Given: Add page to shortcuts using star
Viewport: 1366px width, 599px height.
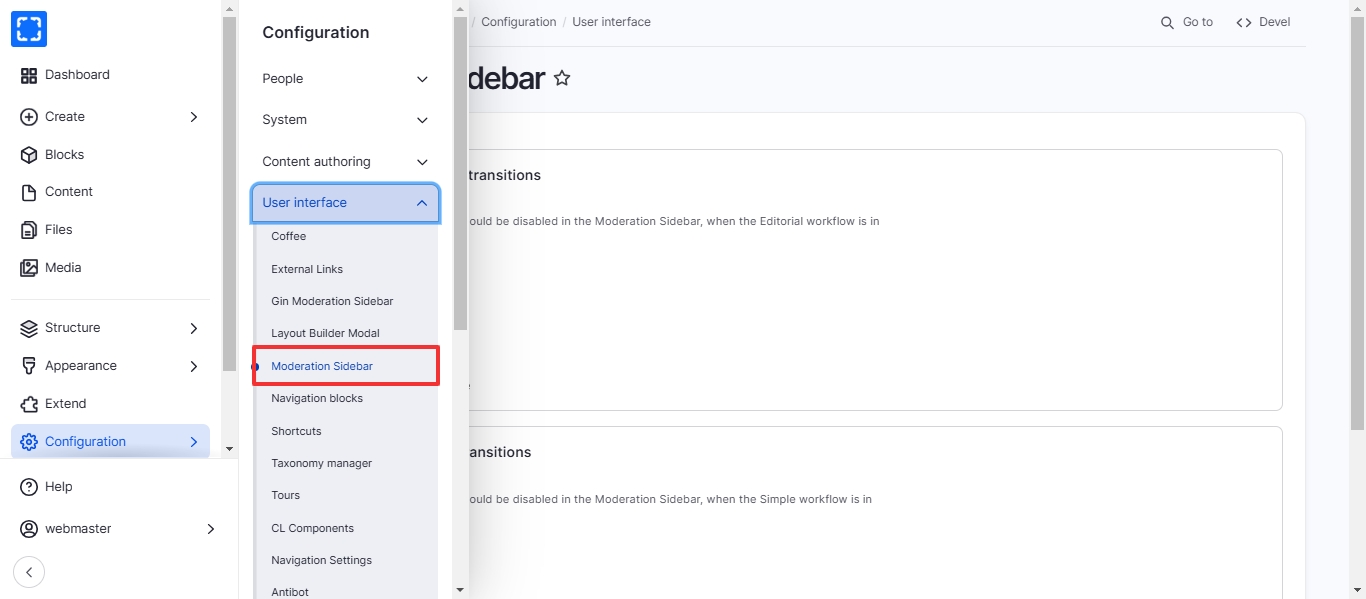Looking at the screenshot, I should coord(562,78).
